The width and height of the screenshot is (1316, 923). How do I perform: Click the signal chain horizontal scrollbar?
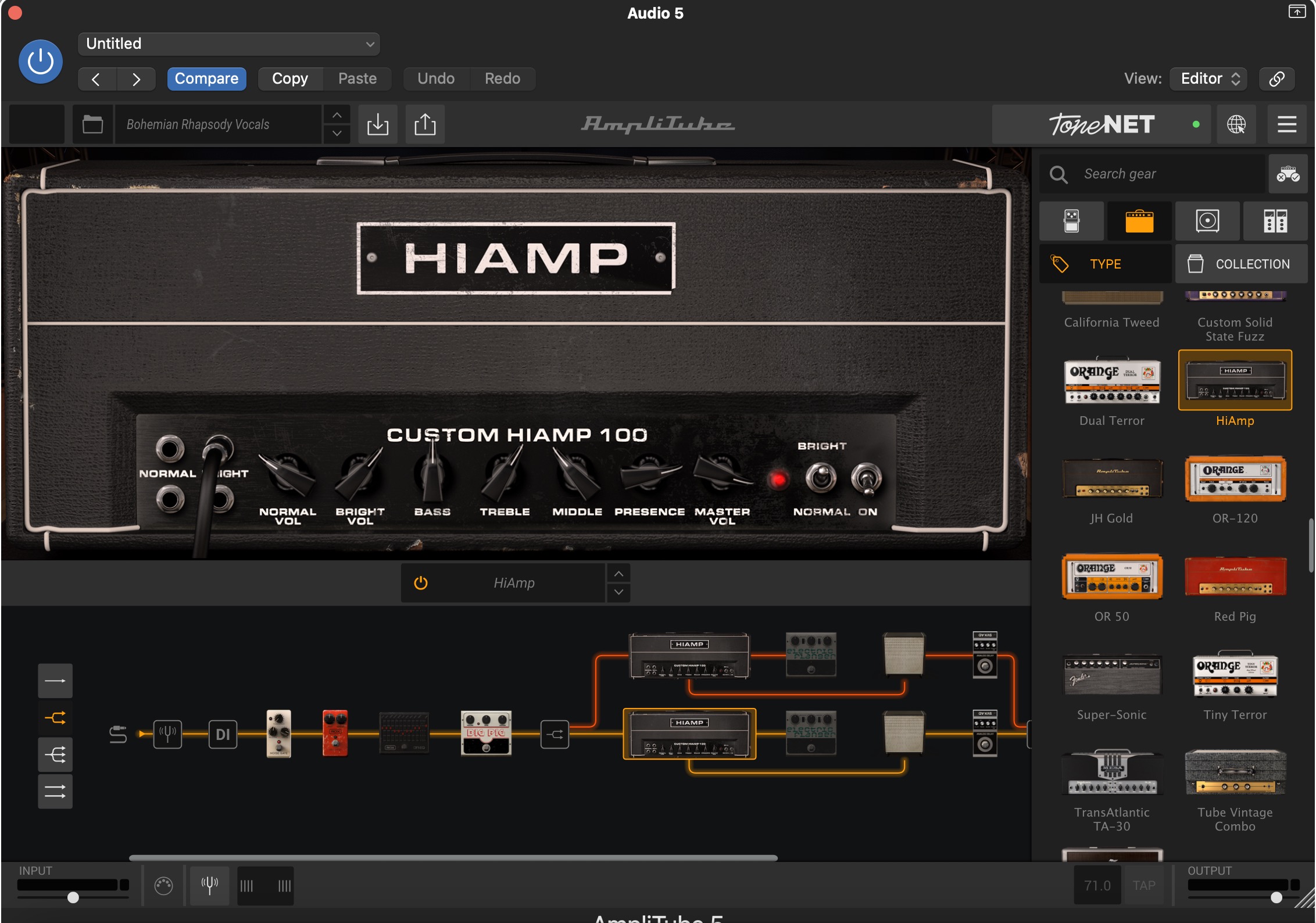pos(453,857)
